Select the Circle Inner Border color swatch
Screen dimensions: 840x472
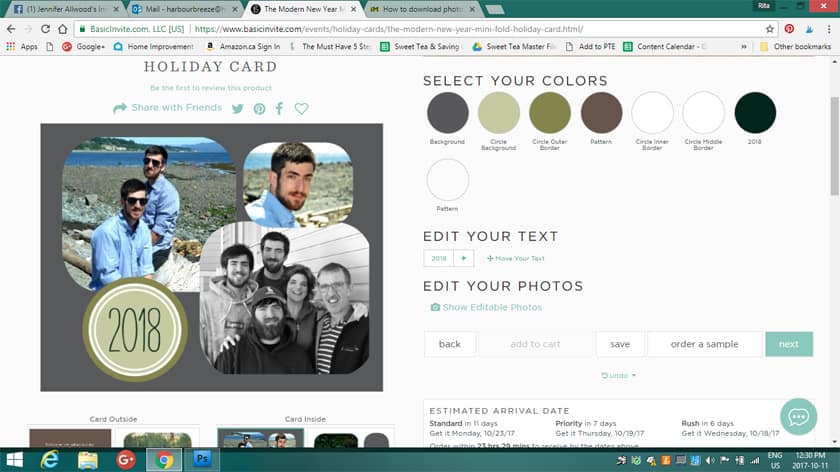pos(652,113)
